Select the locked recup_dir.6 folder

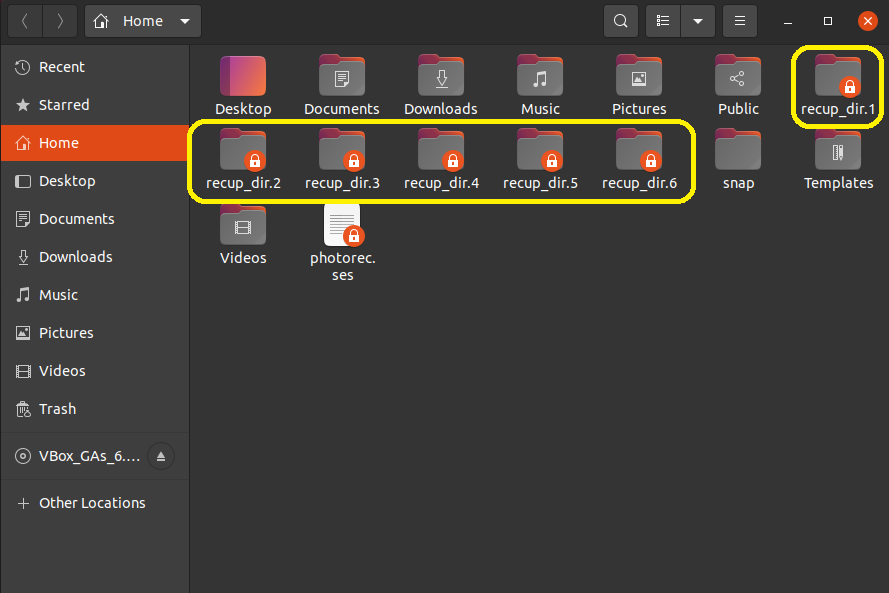coord(639,150)
